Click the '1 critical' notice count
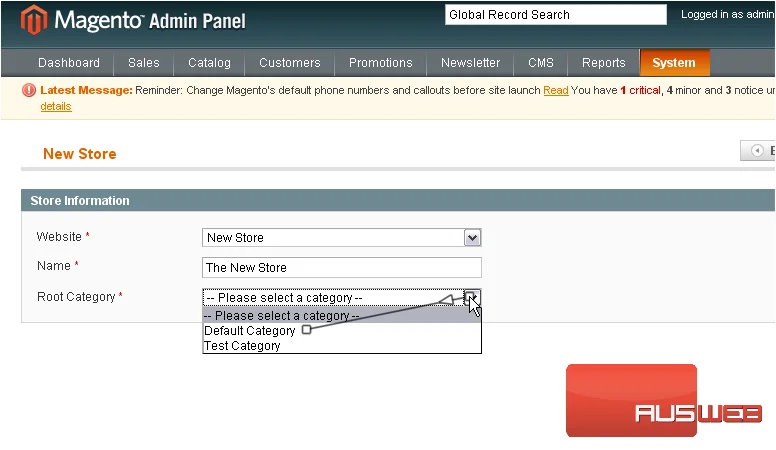This screenshot has width=776, height=450. tap(640, 91)
